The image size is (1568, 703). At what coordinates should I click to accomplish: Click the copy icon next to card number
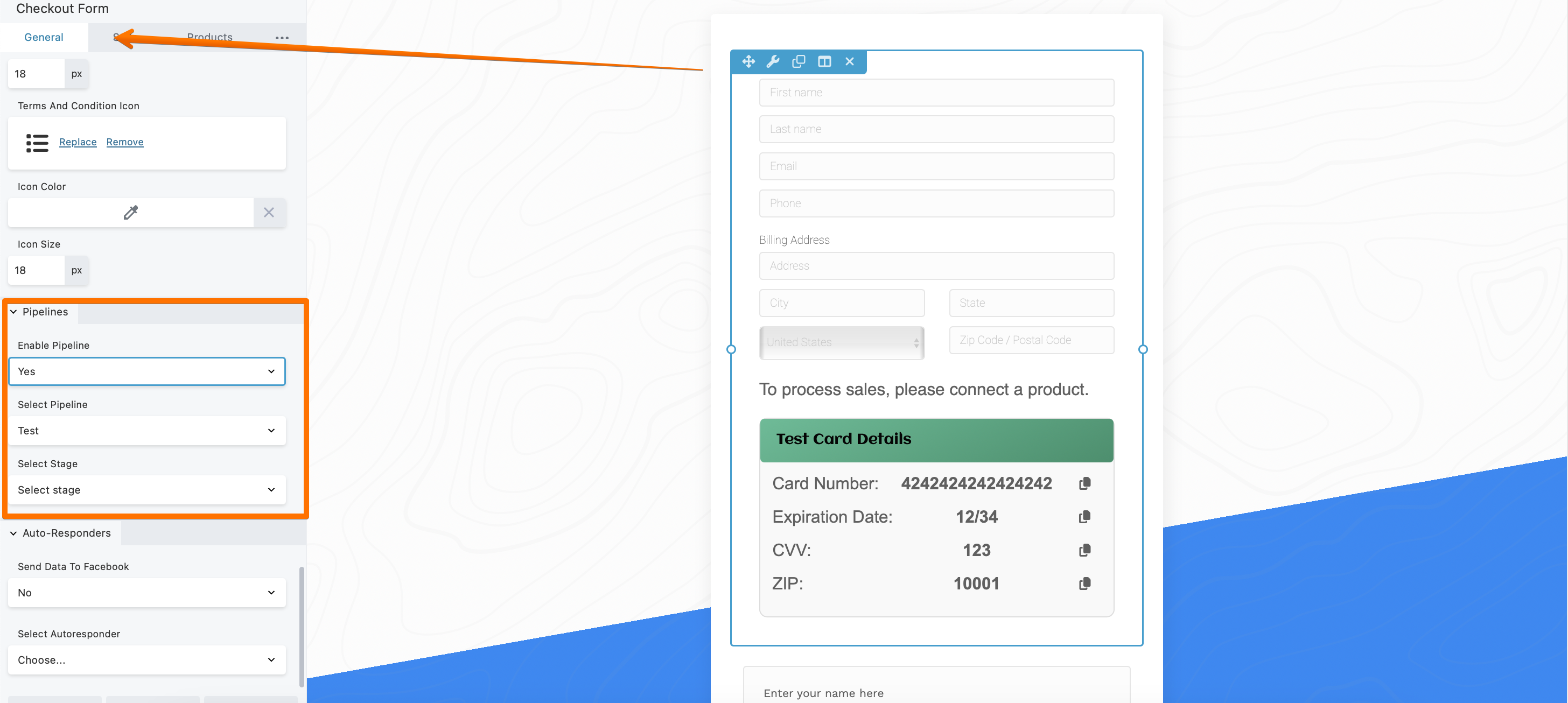pos(1085,483)
